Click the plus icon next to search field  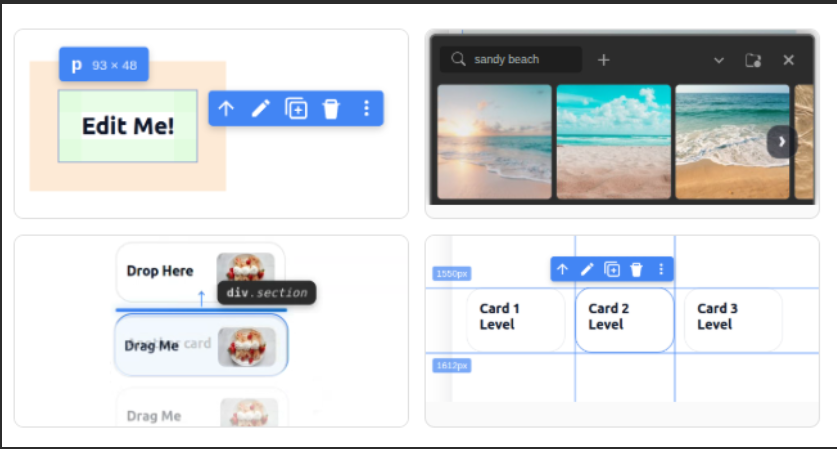[x=604, y=60]
